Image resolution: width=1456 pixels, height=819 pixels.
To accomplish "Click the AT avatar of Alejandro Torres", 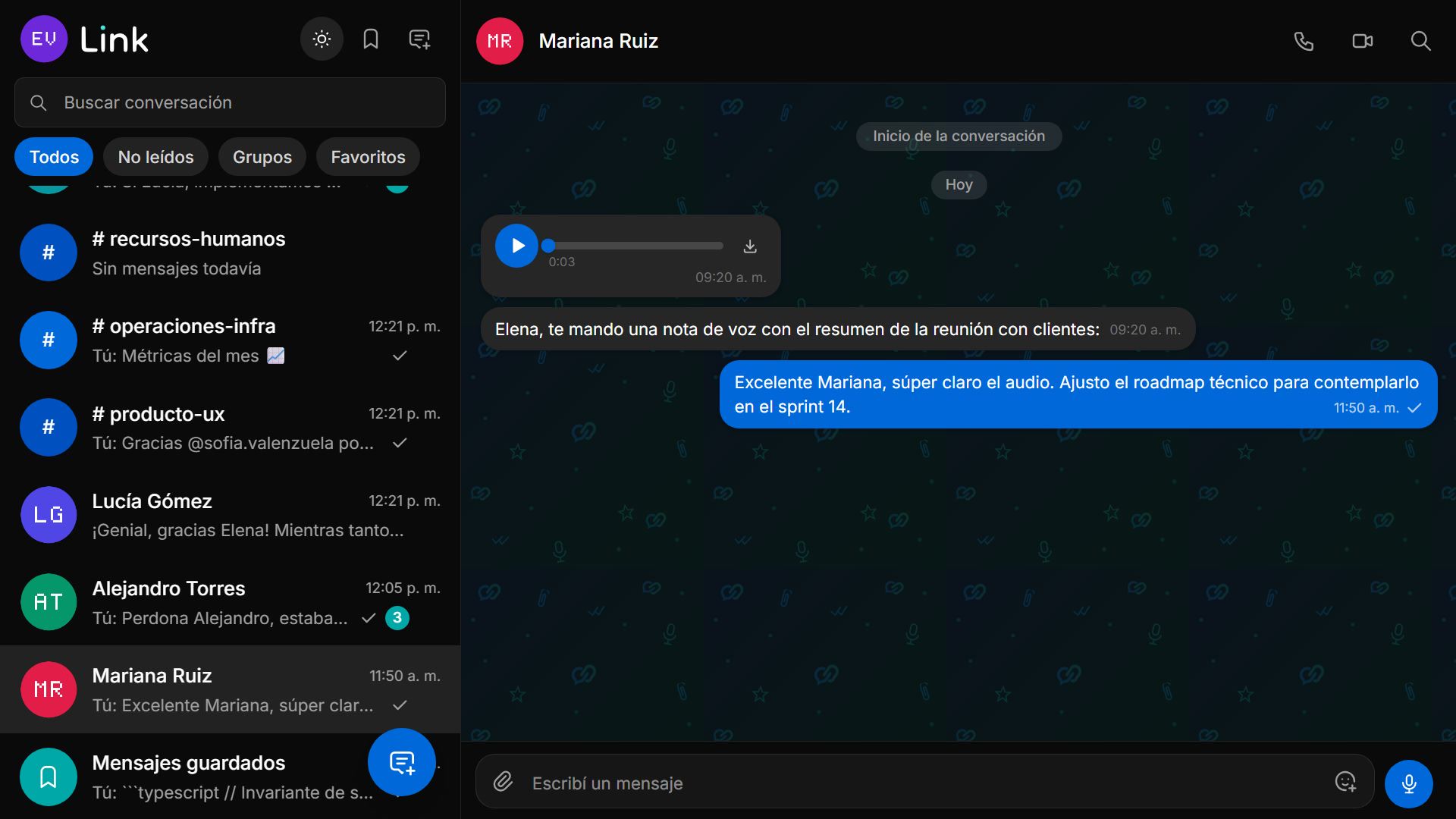I will click(x=49, y=602).
